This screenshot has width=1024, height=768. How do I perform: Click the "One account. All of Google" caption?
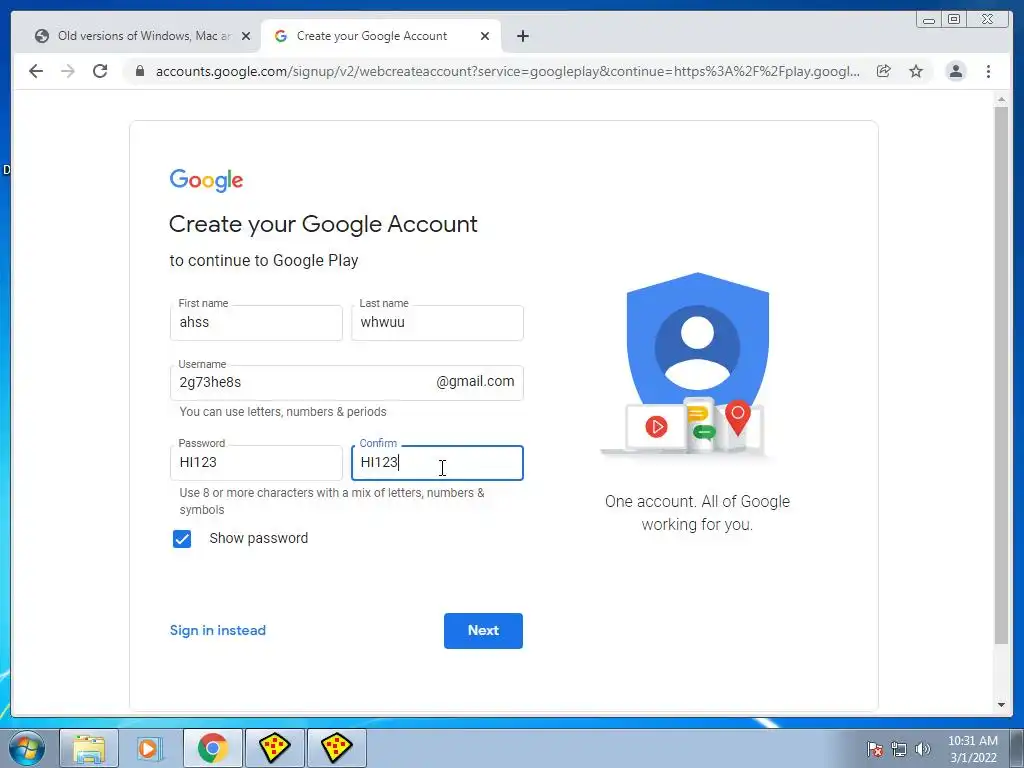697,513
